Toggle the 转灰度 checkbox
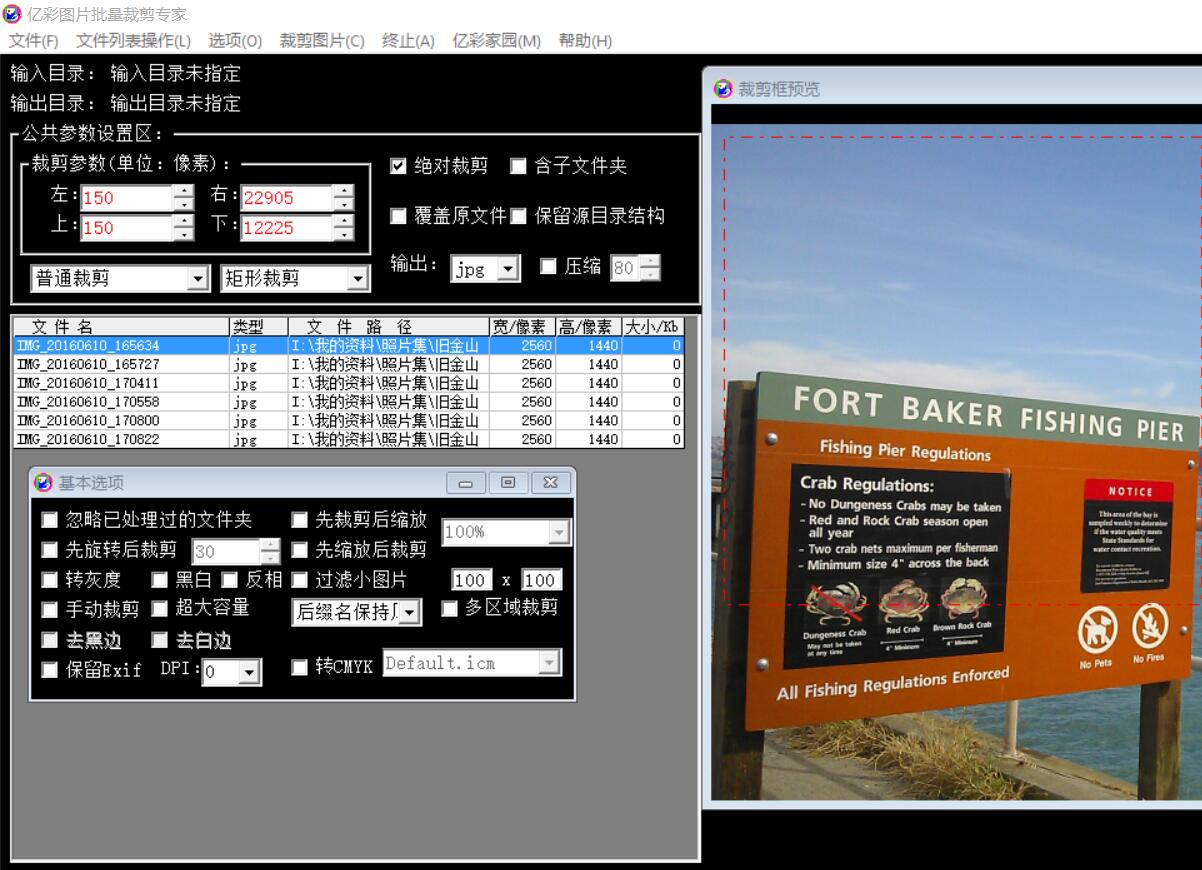Viewport: 1202px width, 870px height. pos(49,580)
